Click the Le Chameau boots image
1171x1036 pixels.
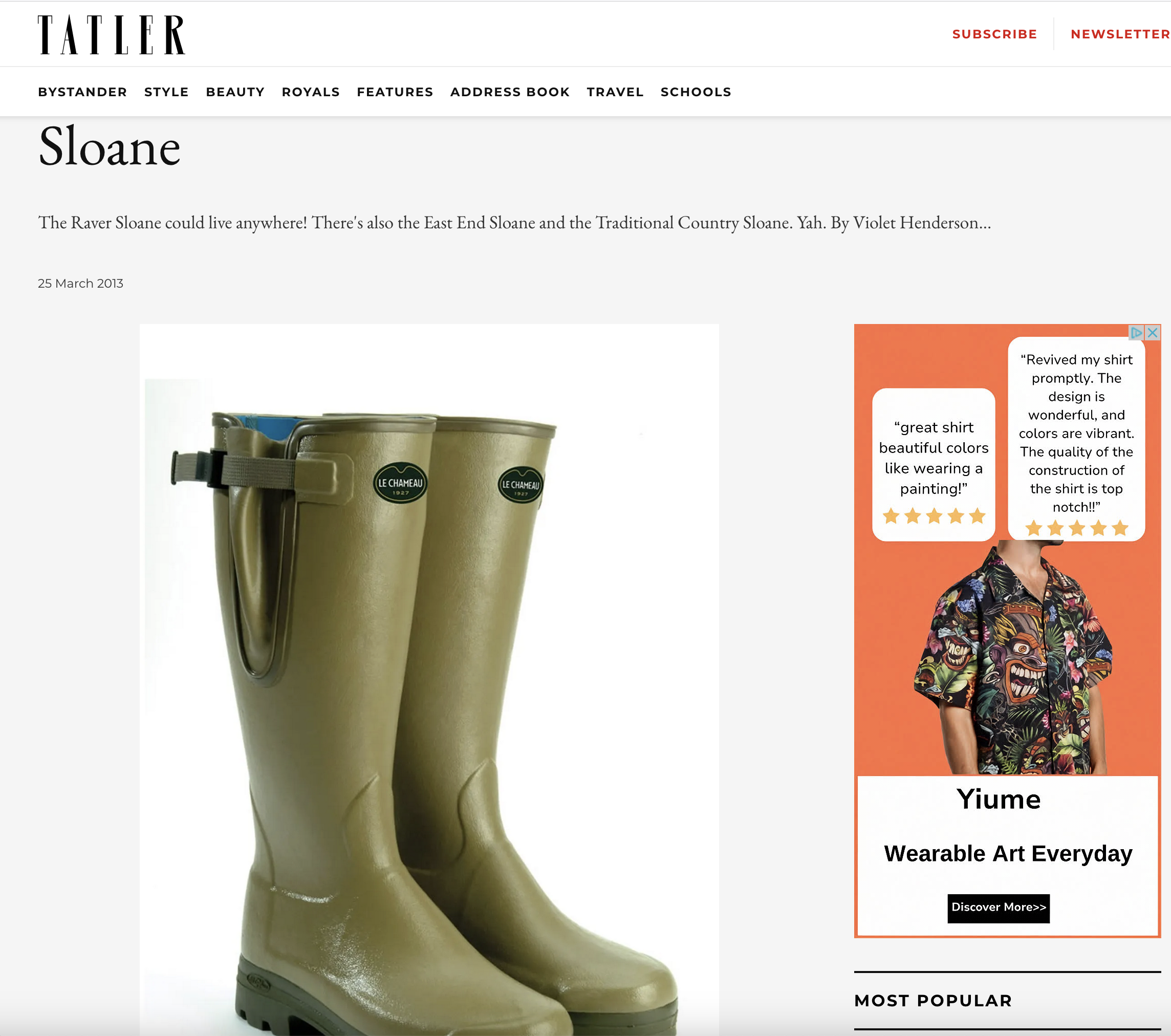429,680
